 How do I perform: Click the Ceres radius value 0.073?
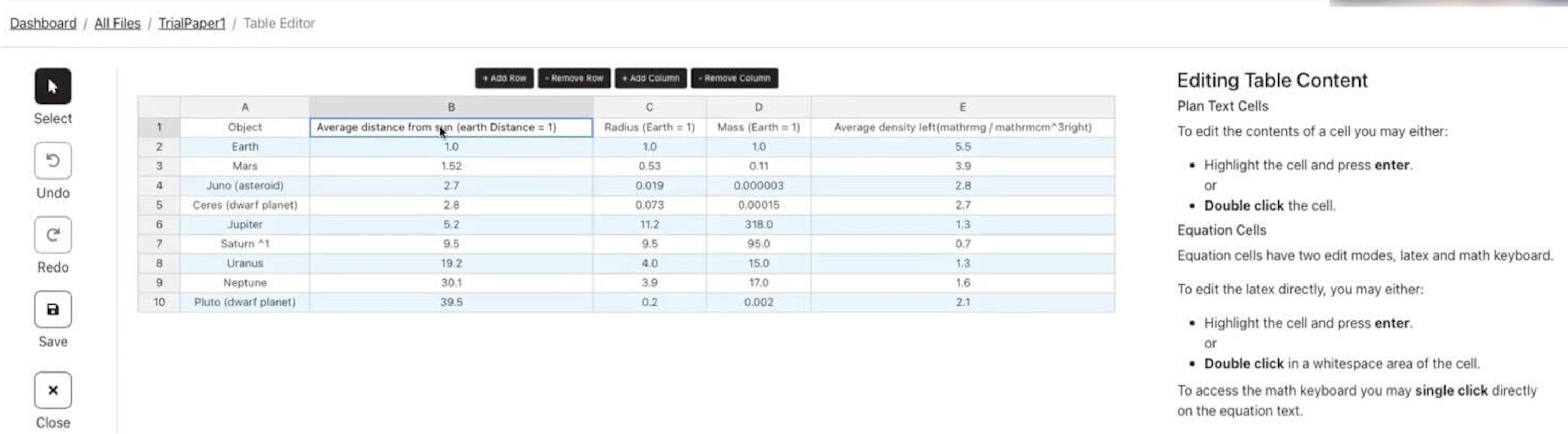[649, 205]
